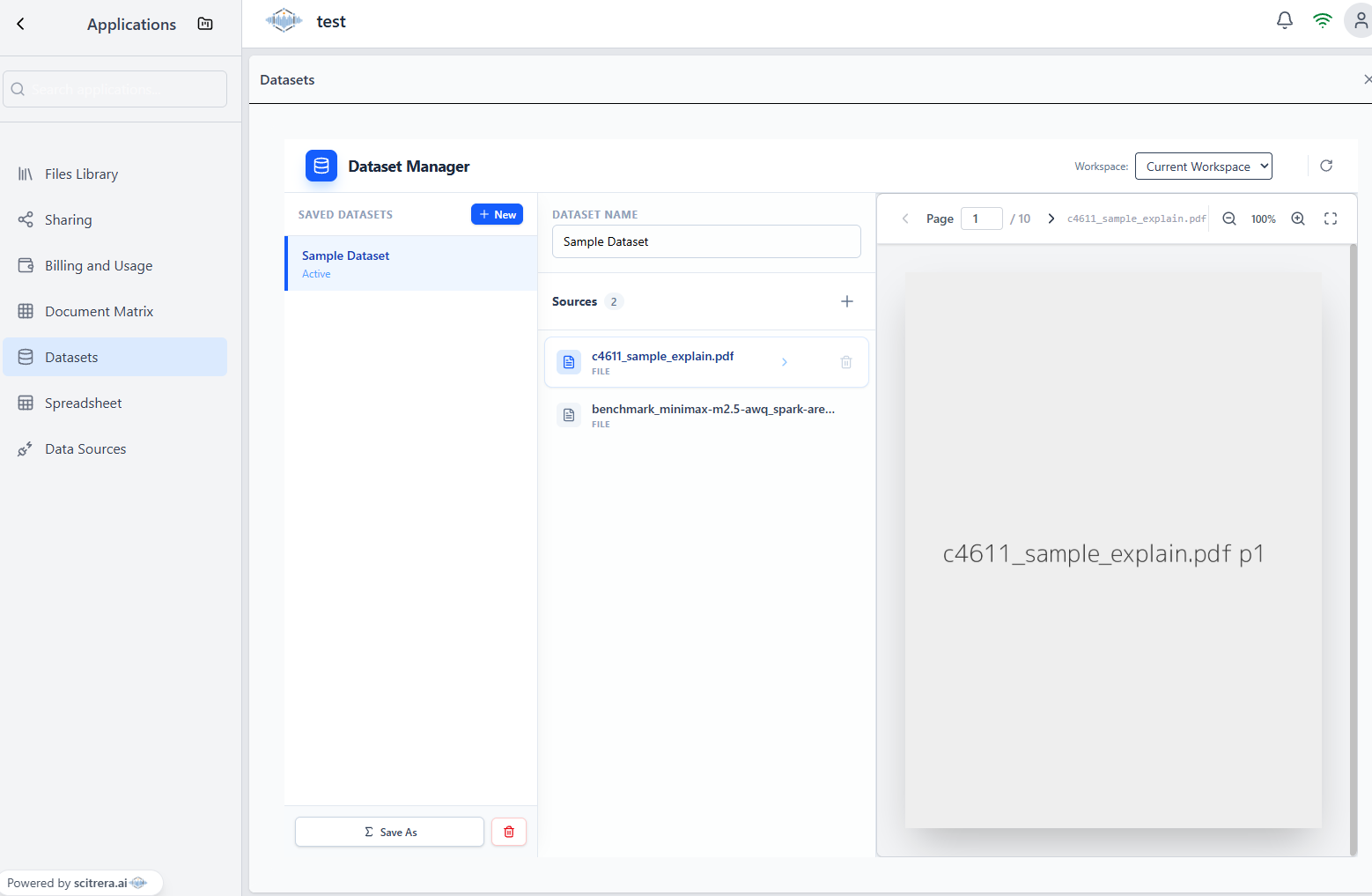Expand the c4611_sample_explain.pdf source chevron

(785, 362)
